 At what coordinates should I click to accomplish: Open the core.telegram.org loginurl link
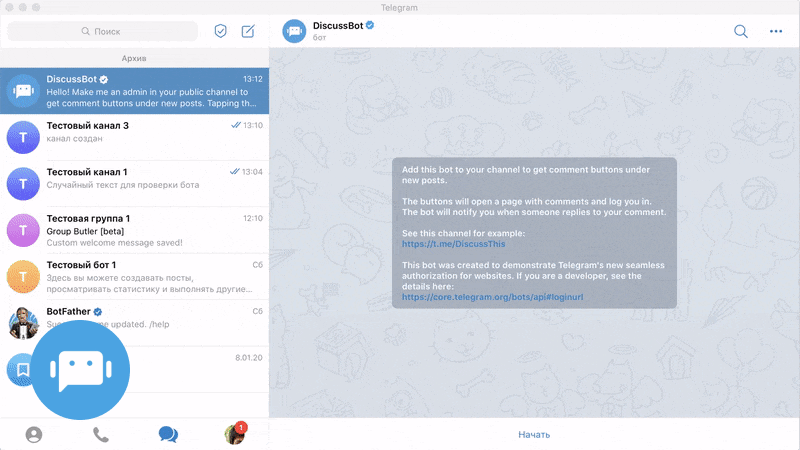pyautogui.click(x=492, y=297)
